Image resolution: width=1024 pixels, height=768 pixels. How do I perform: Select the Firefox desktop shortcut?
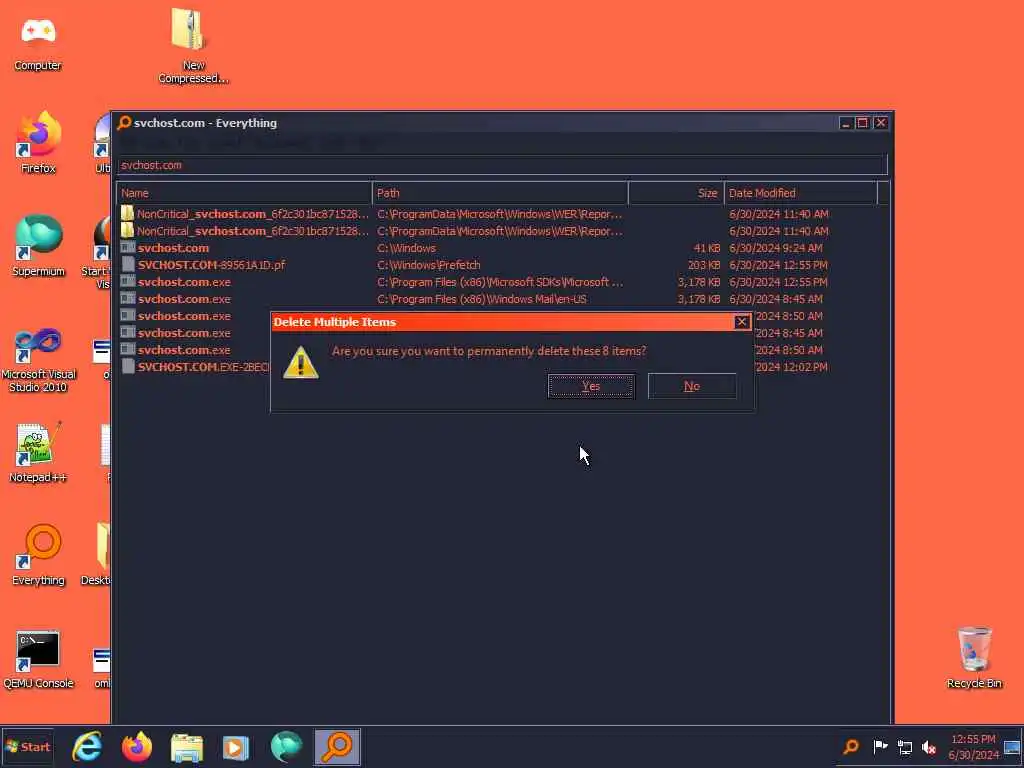[x=38, y=142]
